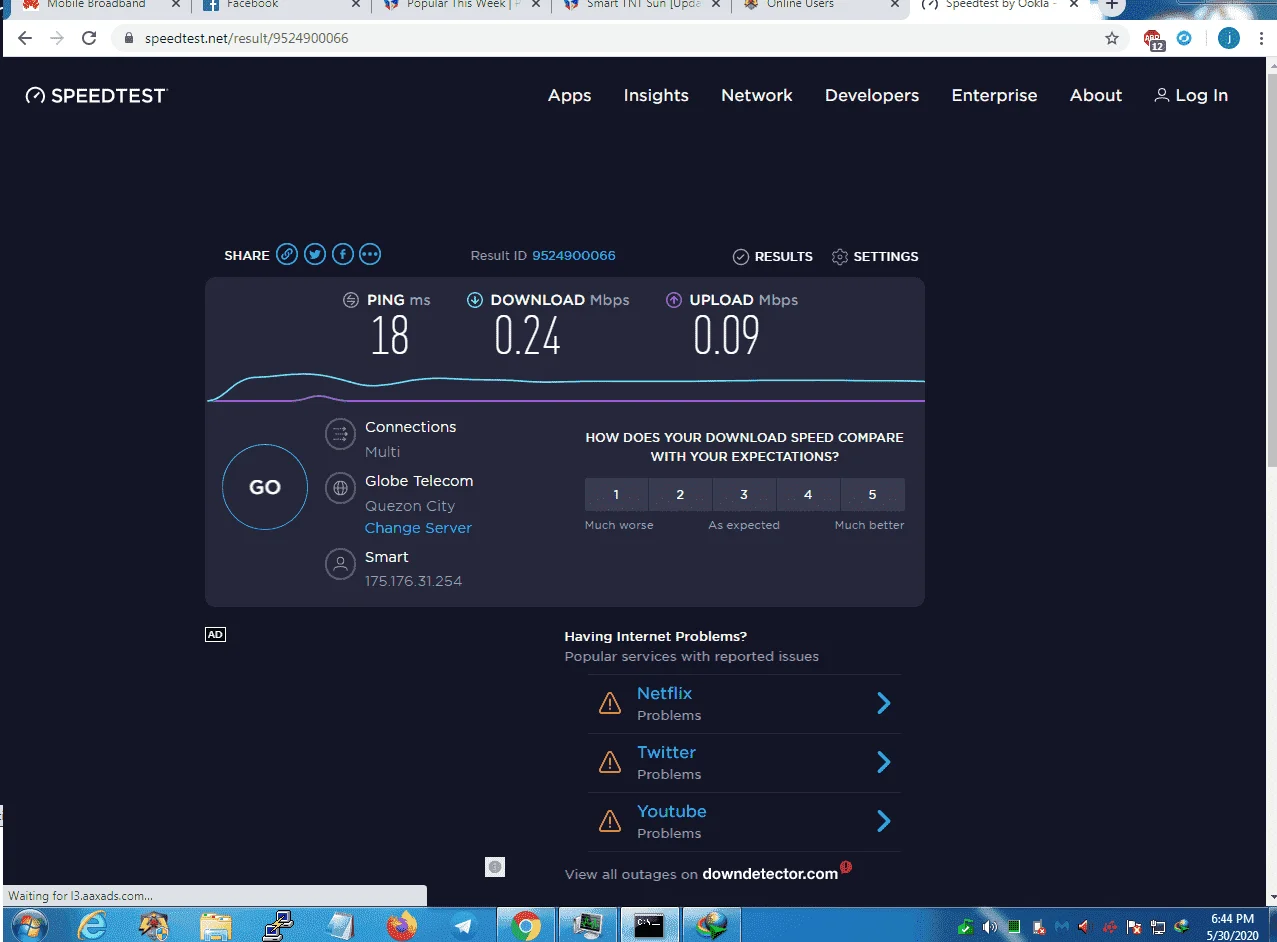Viewport: 1277px width, 942px height.
Task: Switch to the Facebook tab
Action: (280, 6)
